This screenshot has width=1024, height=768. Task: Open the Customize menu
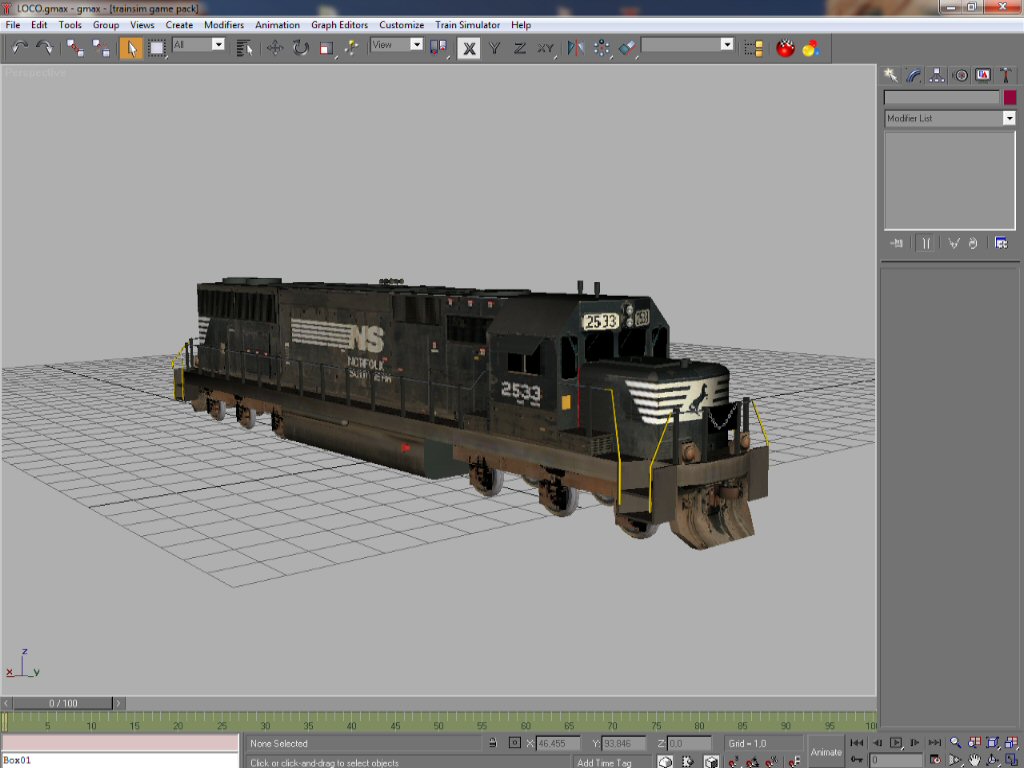tap(402, 25)
